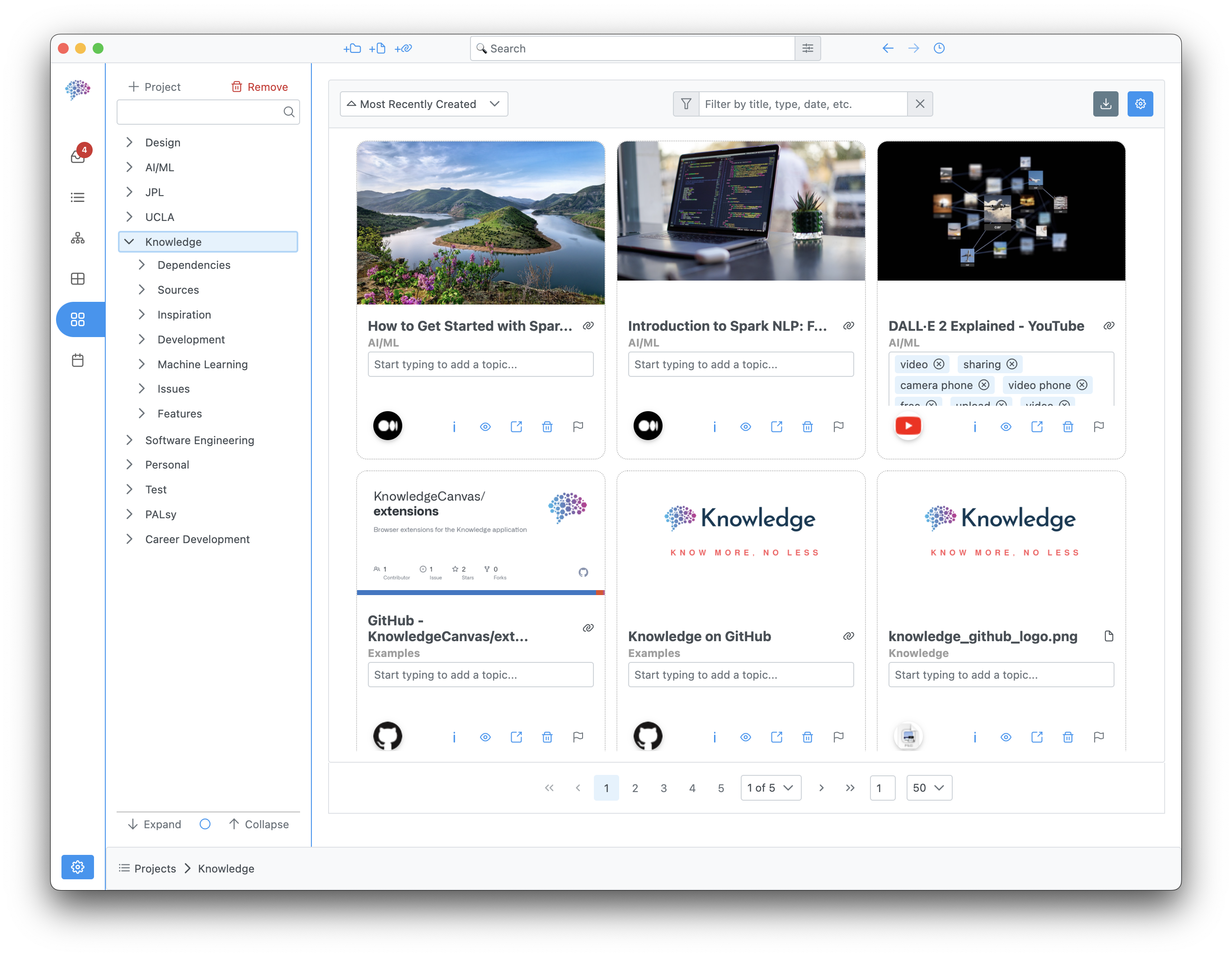
Task: Click the Knowledge brain logo in sidebar
Action: point(78,90)
